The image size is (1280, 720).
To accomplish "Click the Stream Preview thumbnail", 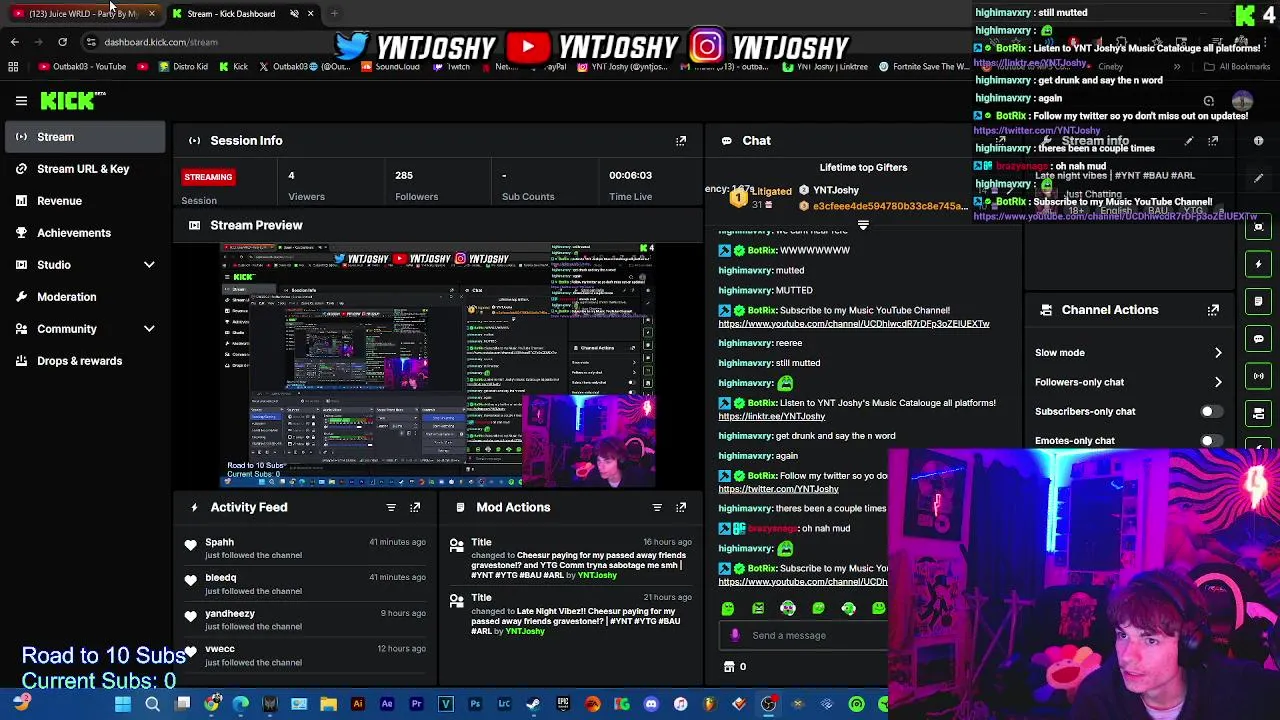I will coord(438,365).
